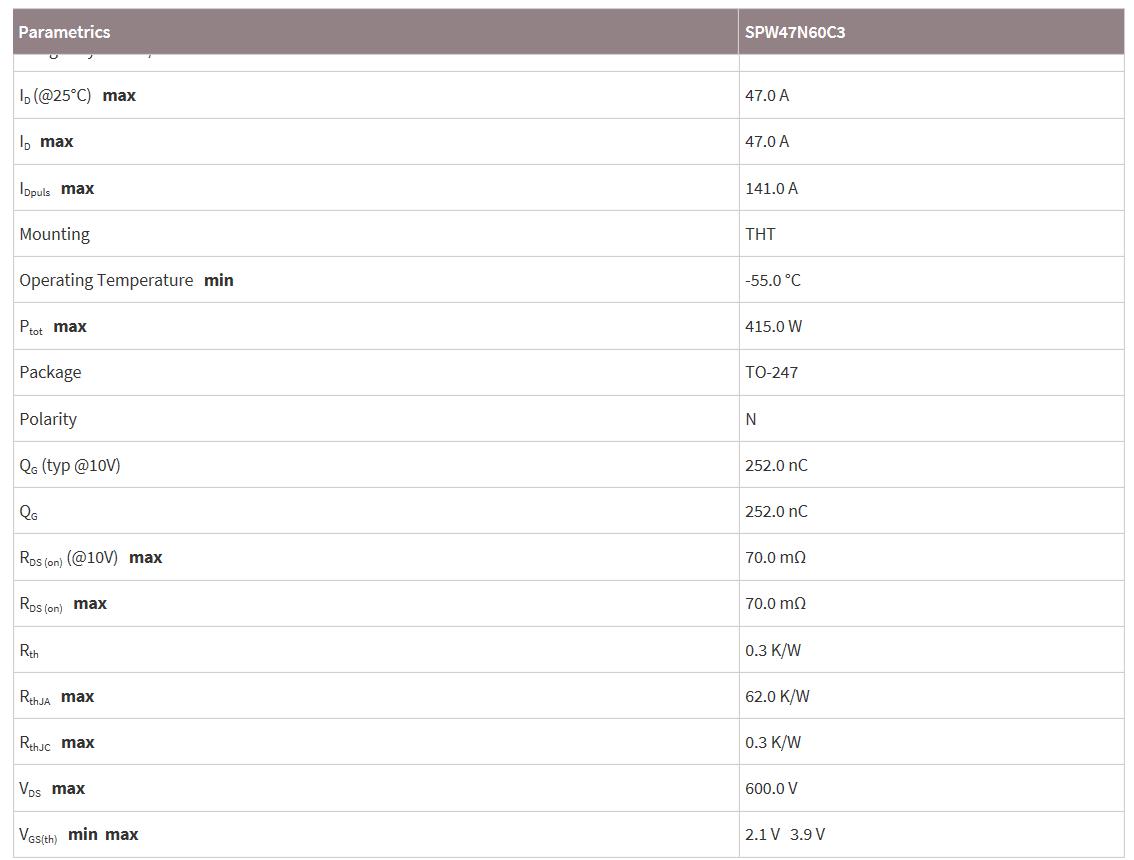Select the Ptot max parameter label
This screenshot has height=860, width=1134.
[x=53, y=326]
